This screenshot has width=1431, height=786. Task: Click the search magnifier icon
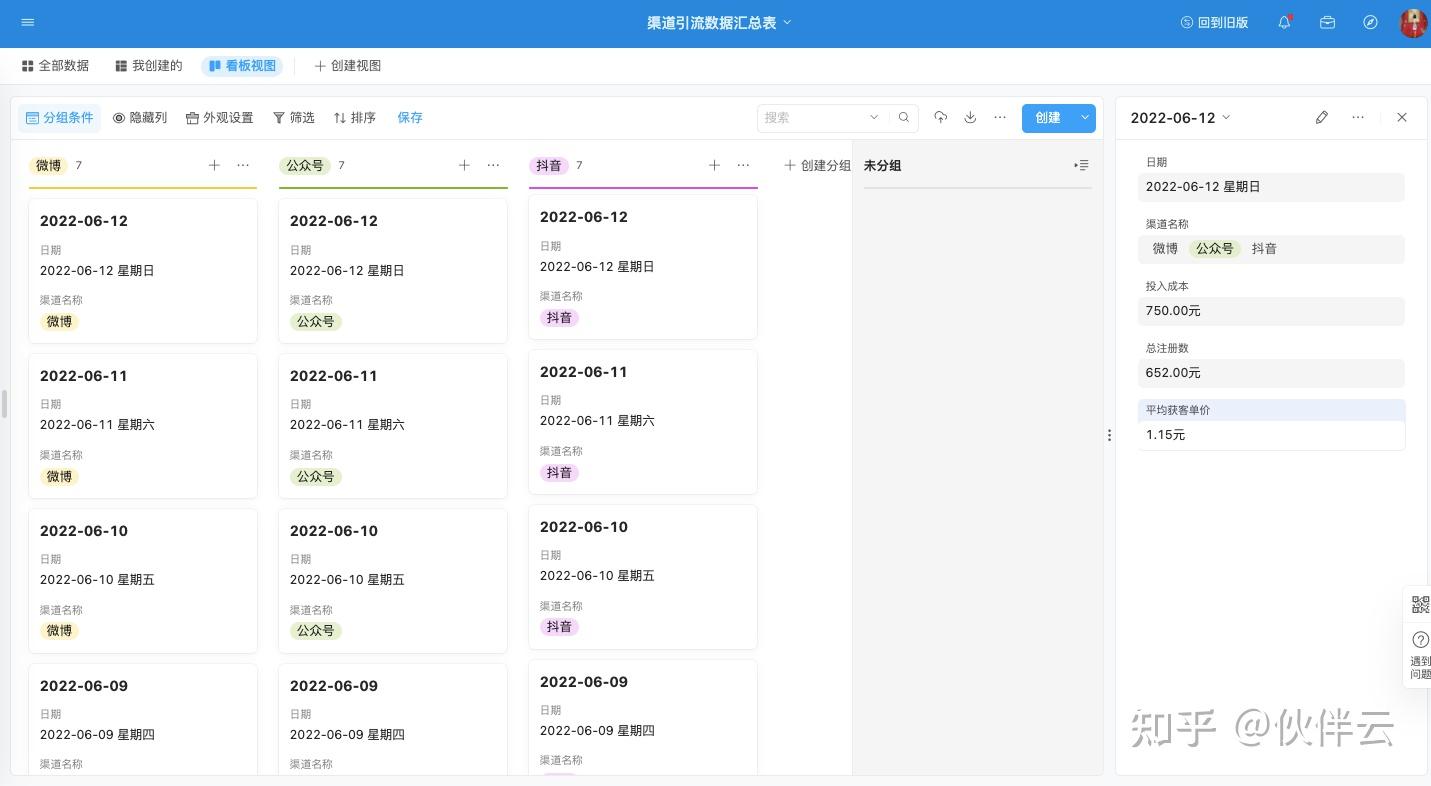tap(904, 117)
